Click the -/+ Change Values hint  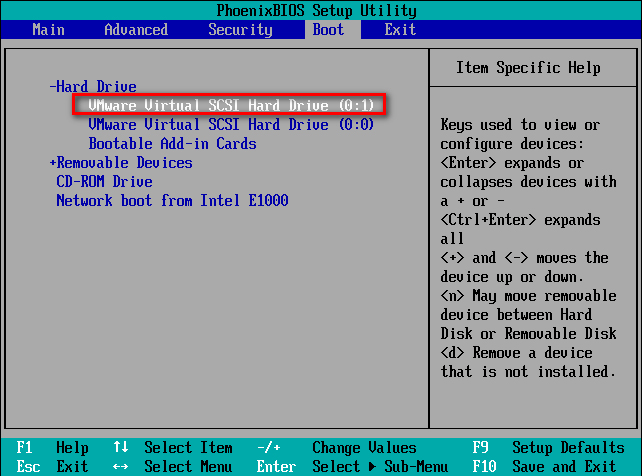337,447
